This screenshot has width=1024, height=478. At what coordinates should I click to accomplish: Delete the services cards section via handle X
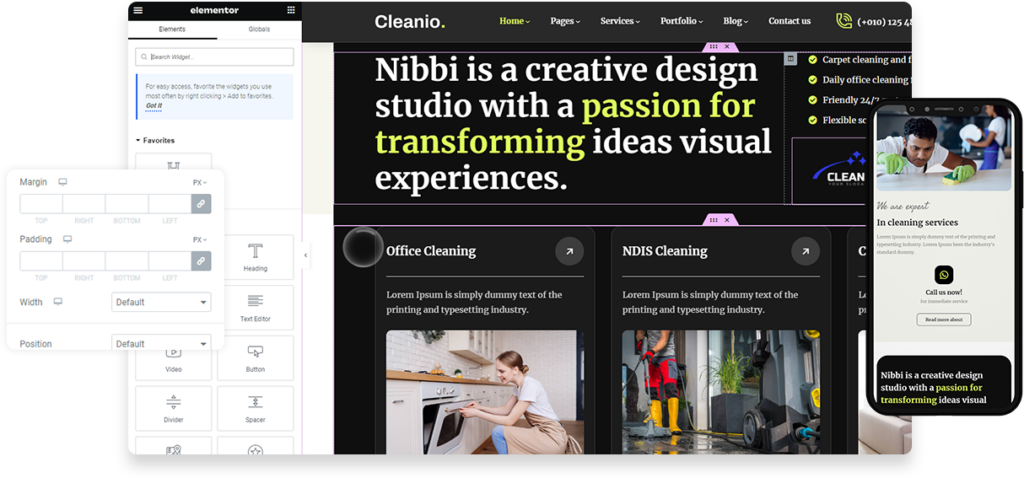coord(727,220)
